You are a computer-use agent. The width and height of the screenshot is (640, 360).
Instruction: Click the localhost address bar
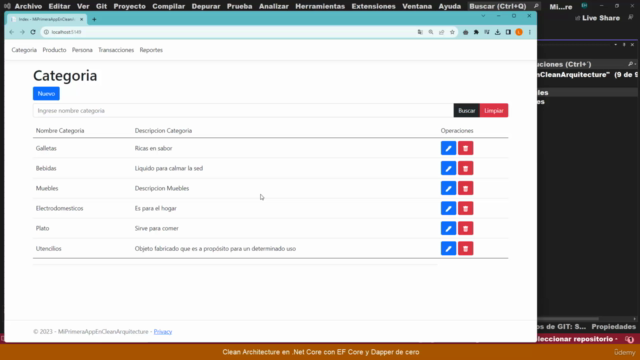point(229,32)
